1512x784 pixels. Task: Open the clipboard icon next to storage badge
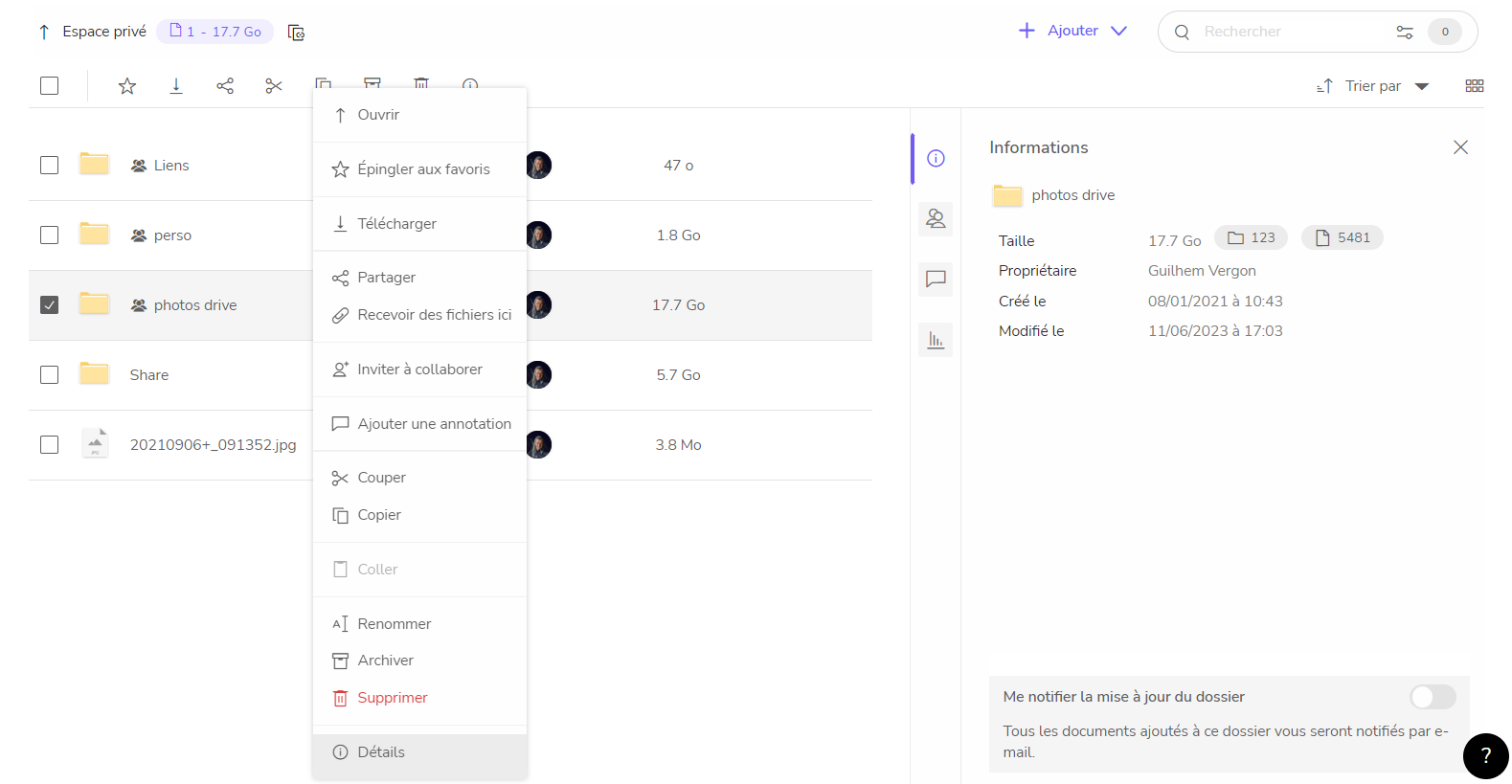pyautogui.click(x=297, y=33)
